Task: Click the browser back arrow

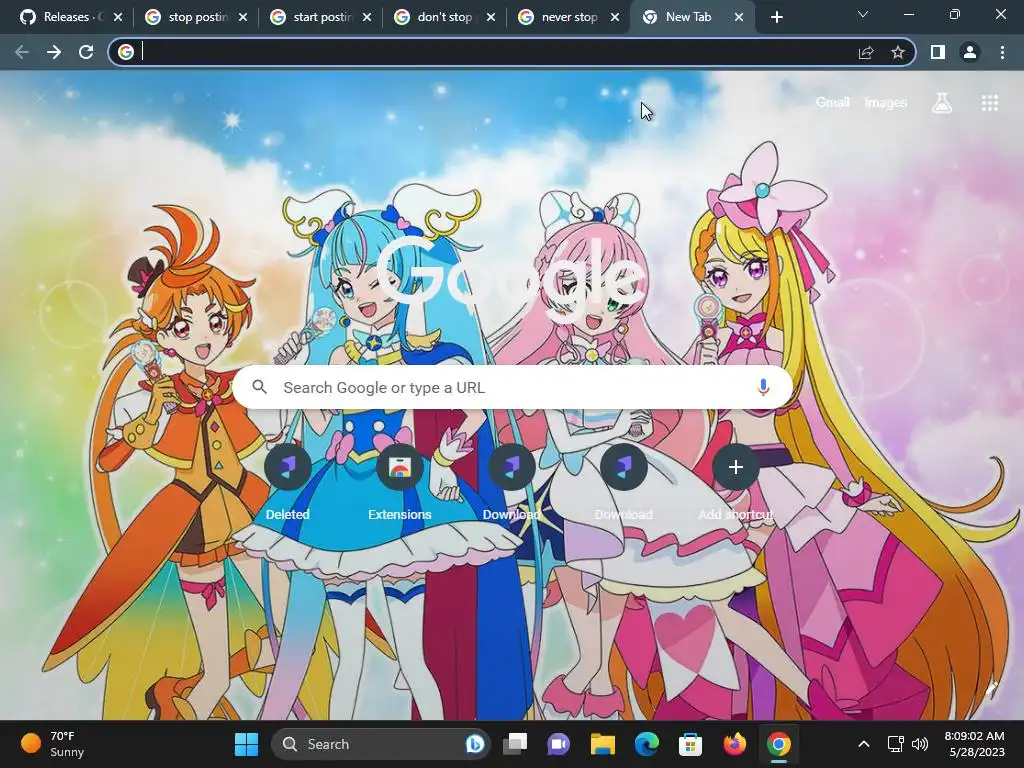Action: click(22, 52)
